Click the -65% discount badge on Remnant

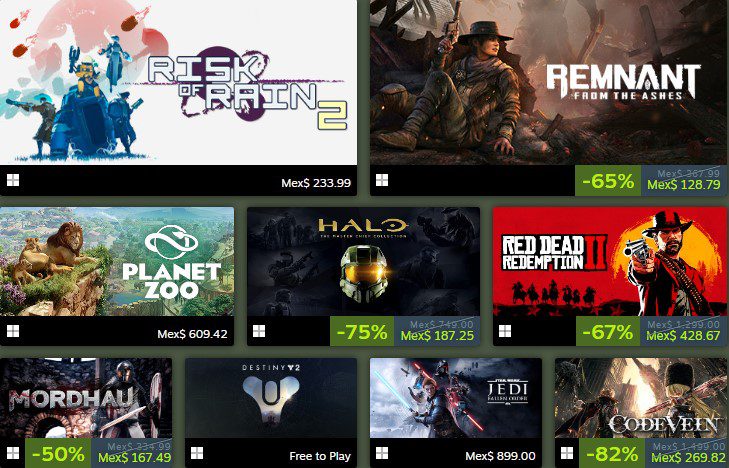point(608,181)
